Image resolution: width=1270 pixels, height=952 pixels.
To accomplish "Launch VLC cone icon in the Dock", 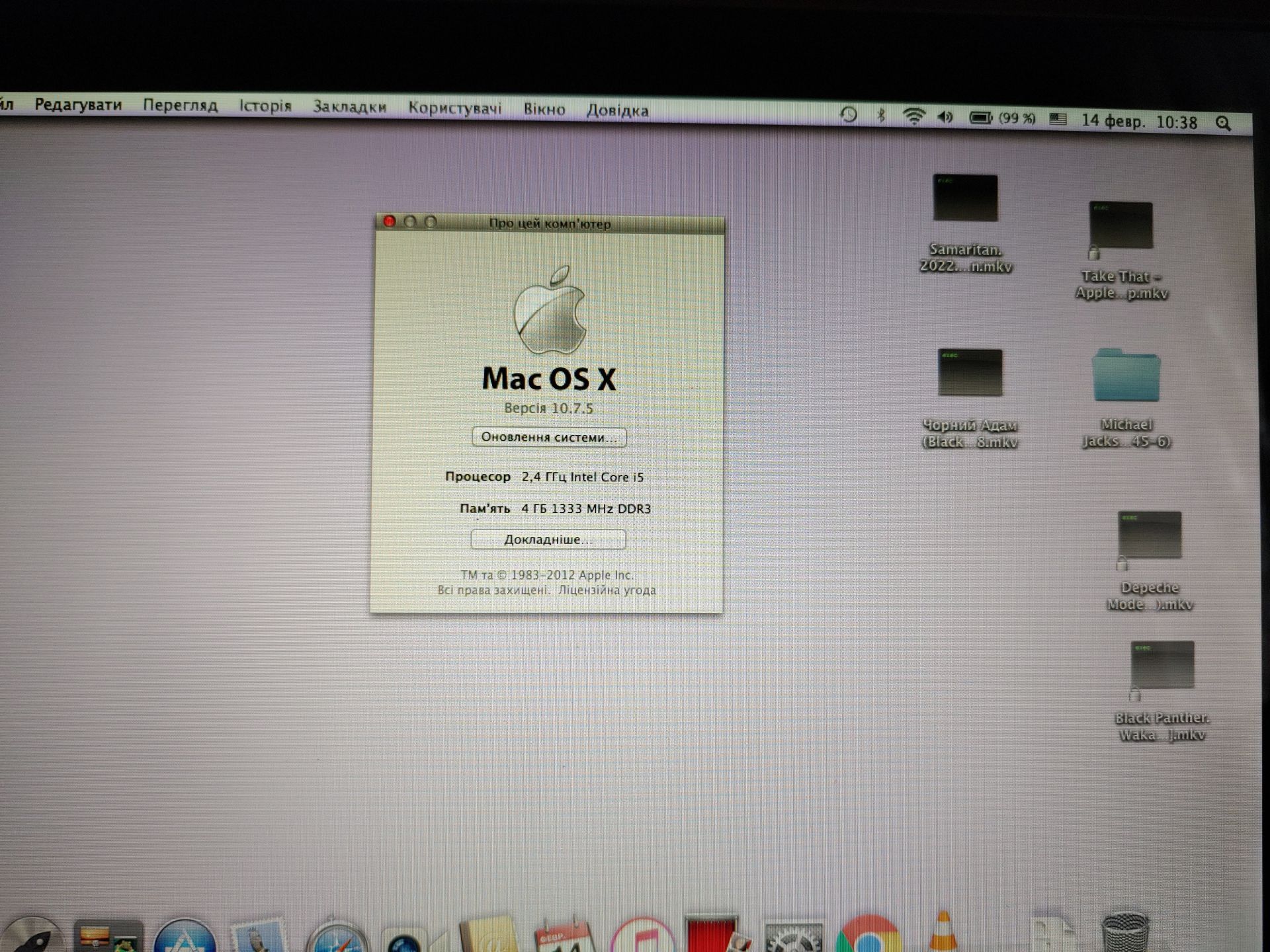I will [x=944, y=932].
